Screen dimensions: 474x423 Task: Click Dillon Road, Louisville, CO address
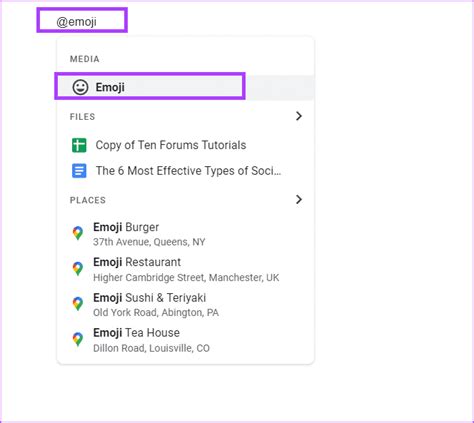point(151,348)
